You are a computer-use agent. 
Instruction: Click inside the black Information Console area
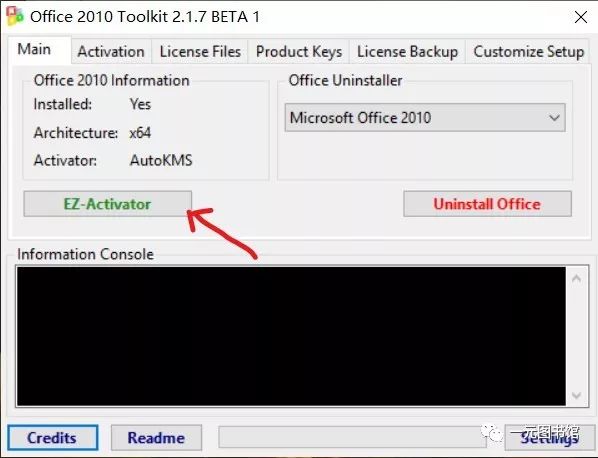coord(291,336)
